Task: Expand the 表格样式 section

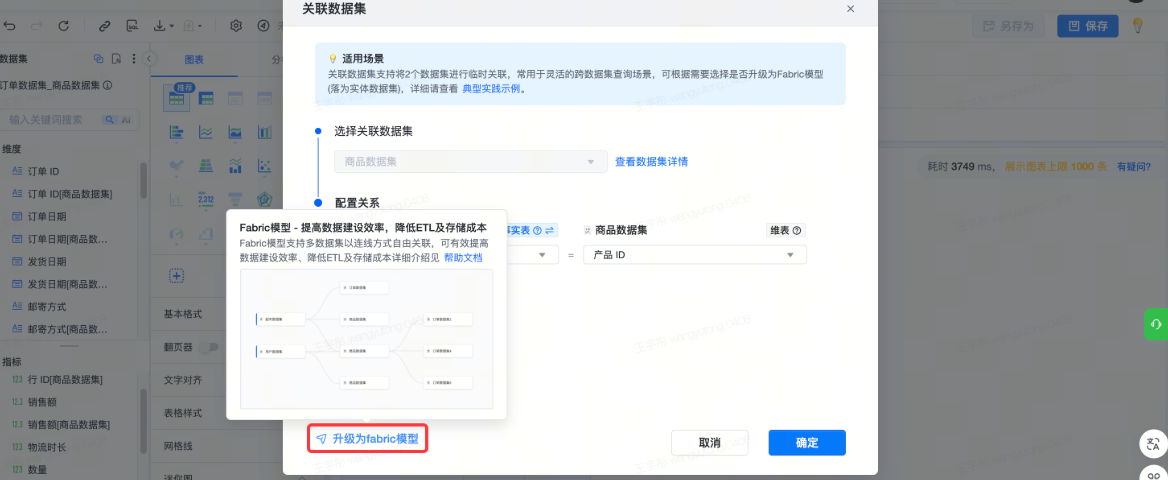Action: click(x=183, y=413)
